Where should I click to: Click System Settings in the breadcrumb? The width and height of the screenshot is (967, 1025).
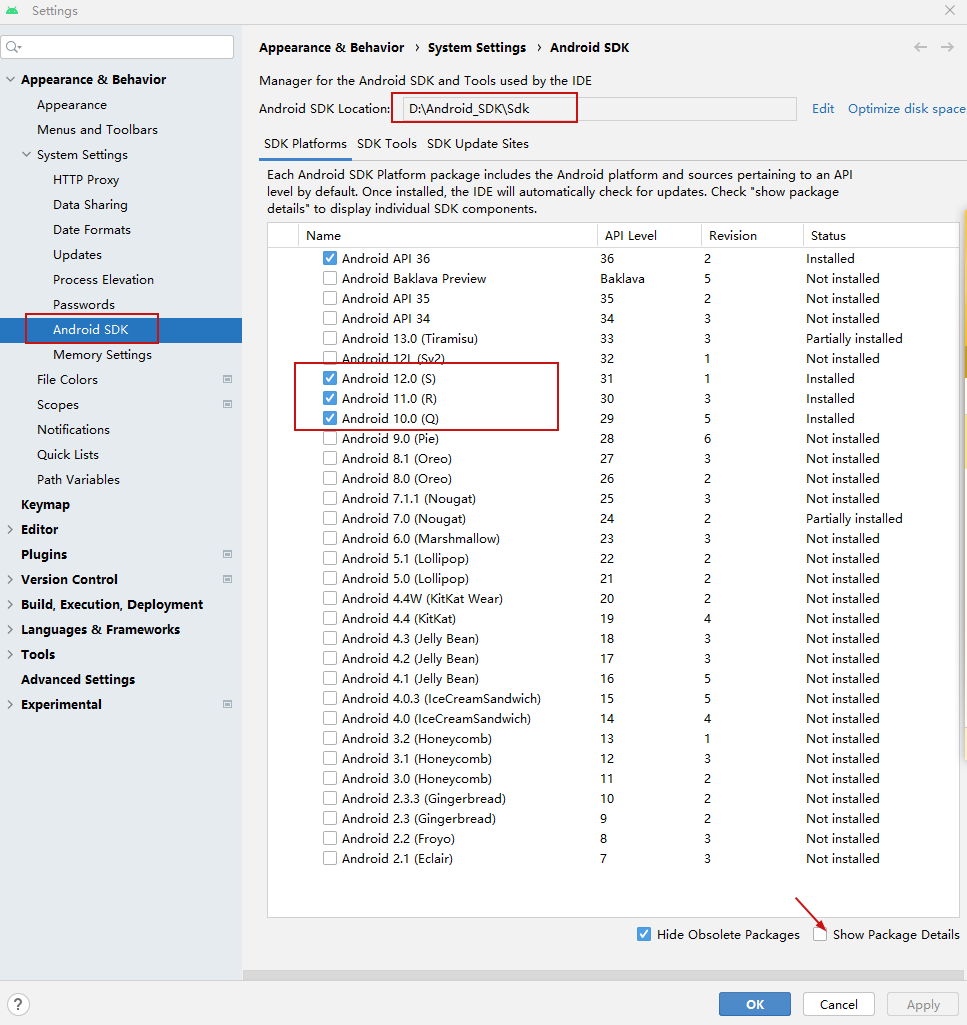pyautogui.click(x=477, y=48)
